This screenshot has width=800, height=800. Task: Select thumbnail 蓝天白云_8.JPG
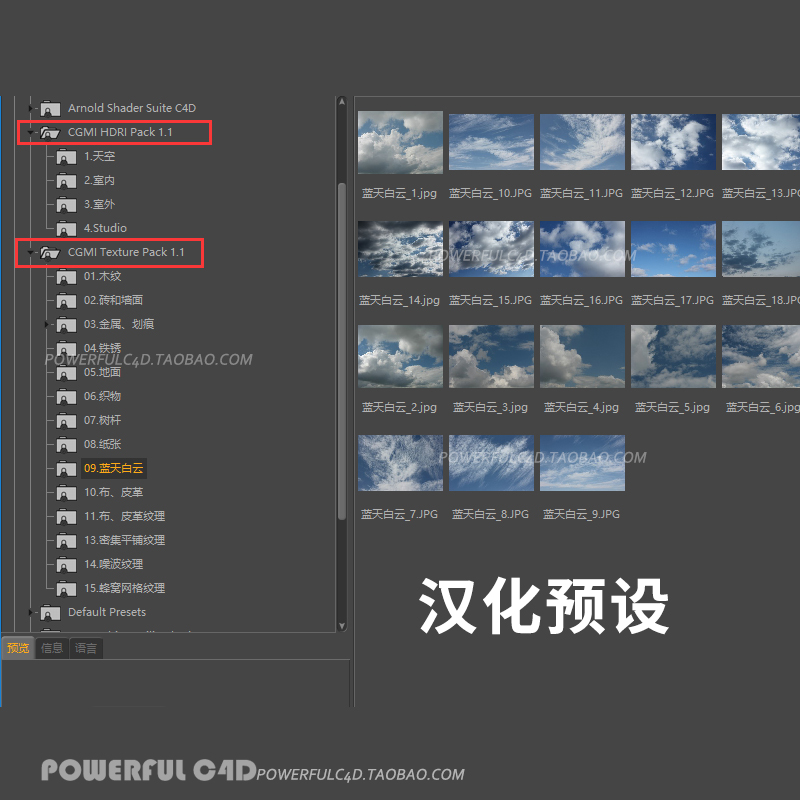coord(491,463)
